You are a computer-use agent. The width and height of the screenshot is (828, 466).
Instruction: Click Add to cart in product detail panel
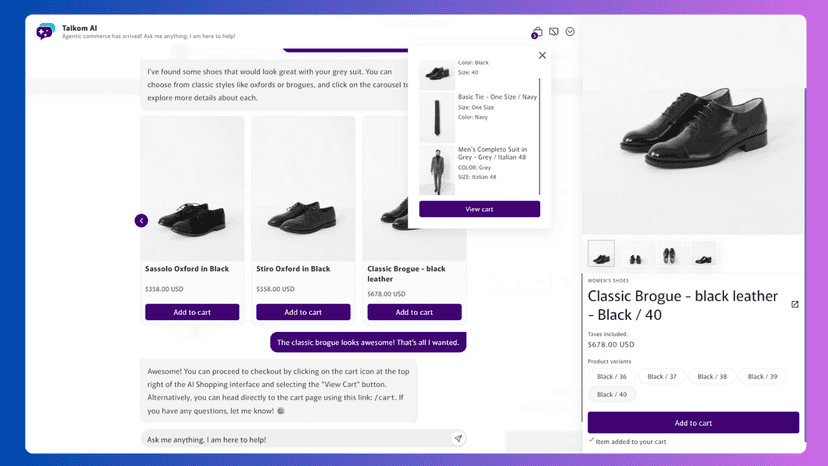693,423
